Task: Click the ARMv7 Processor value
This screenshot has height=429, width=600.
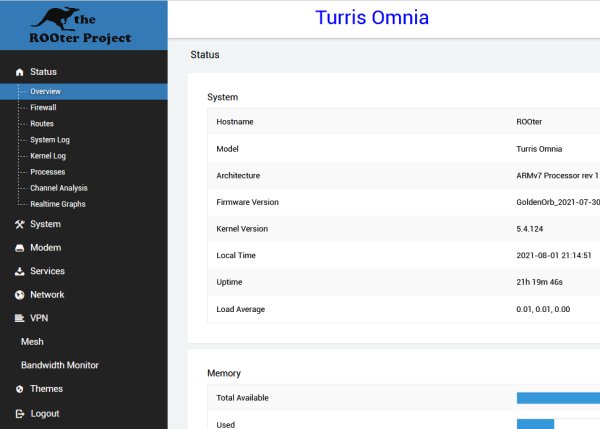Action: 558,176
